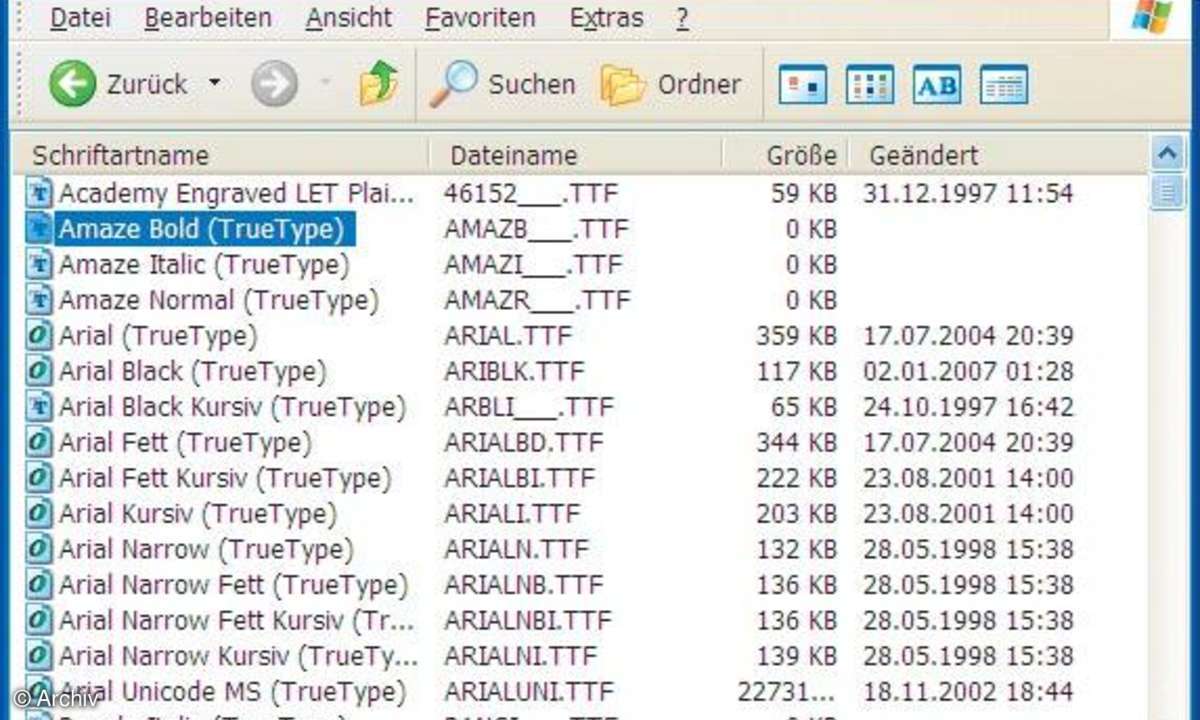Screen dimensions: 1200x720
Task: Click the green Zurück back arrow
Action: (73, 85)
